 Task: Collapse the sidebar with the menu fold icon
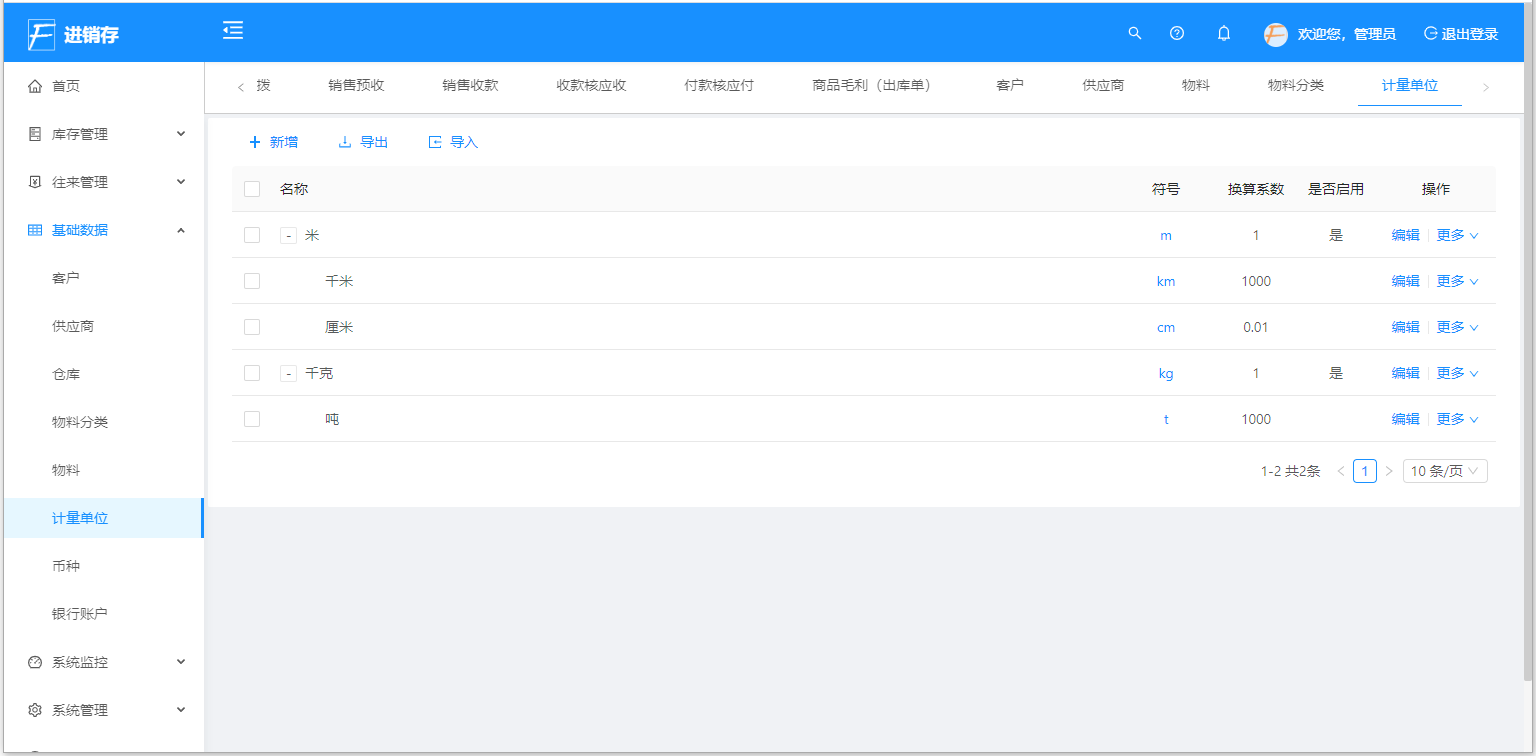click(x=233, y=31)
